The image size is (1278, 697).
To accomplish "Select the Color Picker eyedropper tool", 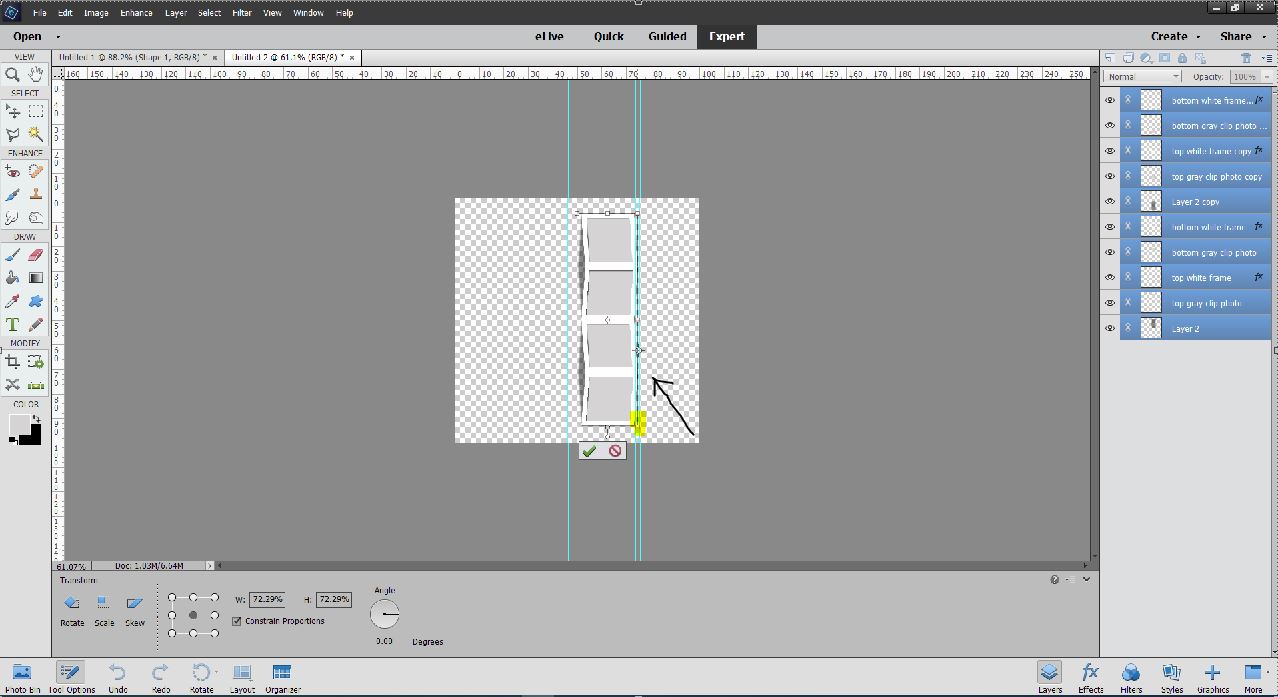I will (13, 301).
